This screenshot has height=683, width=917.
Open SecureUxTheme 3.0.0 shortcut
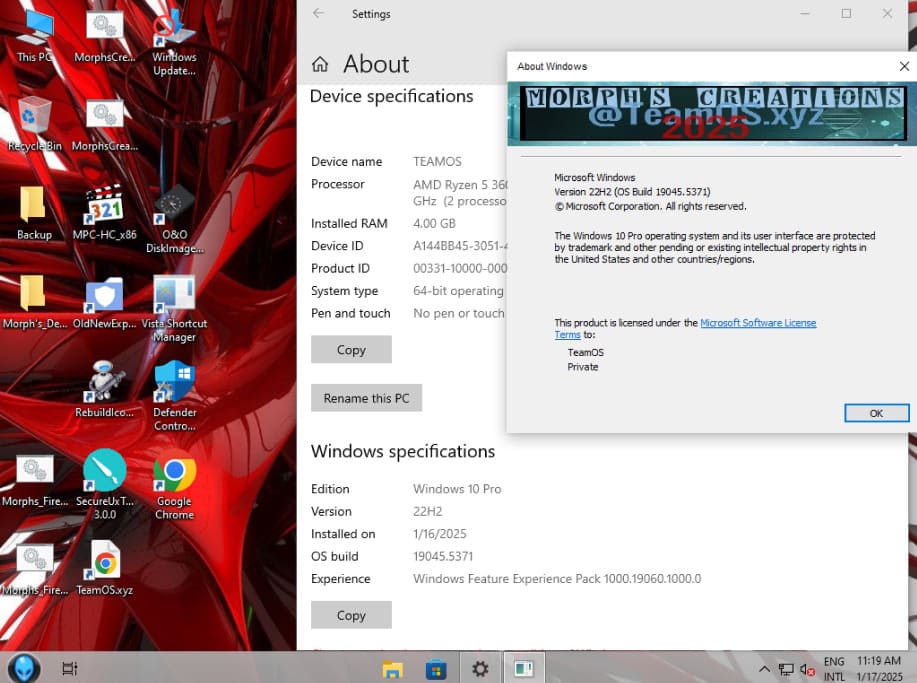tap(104, 484)
